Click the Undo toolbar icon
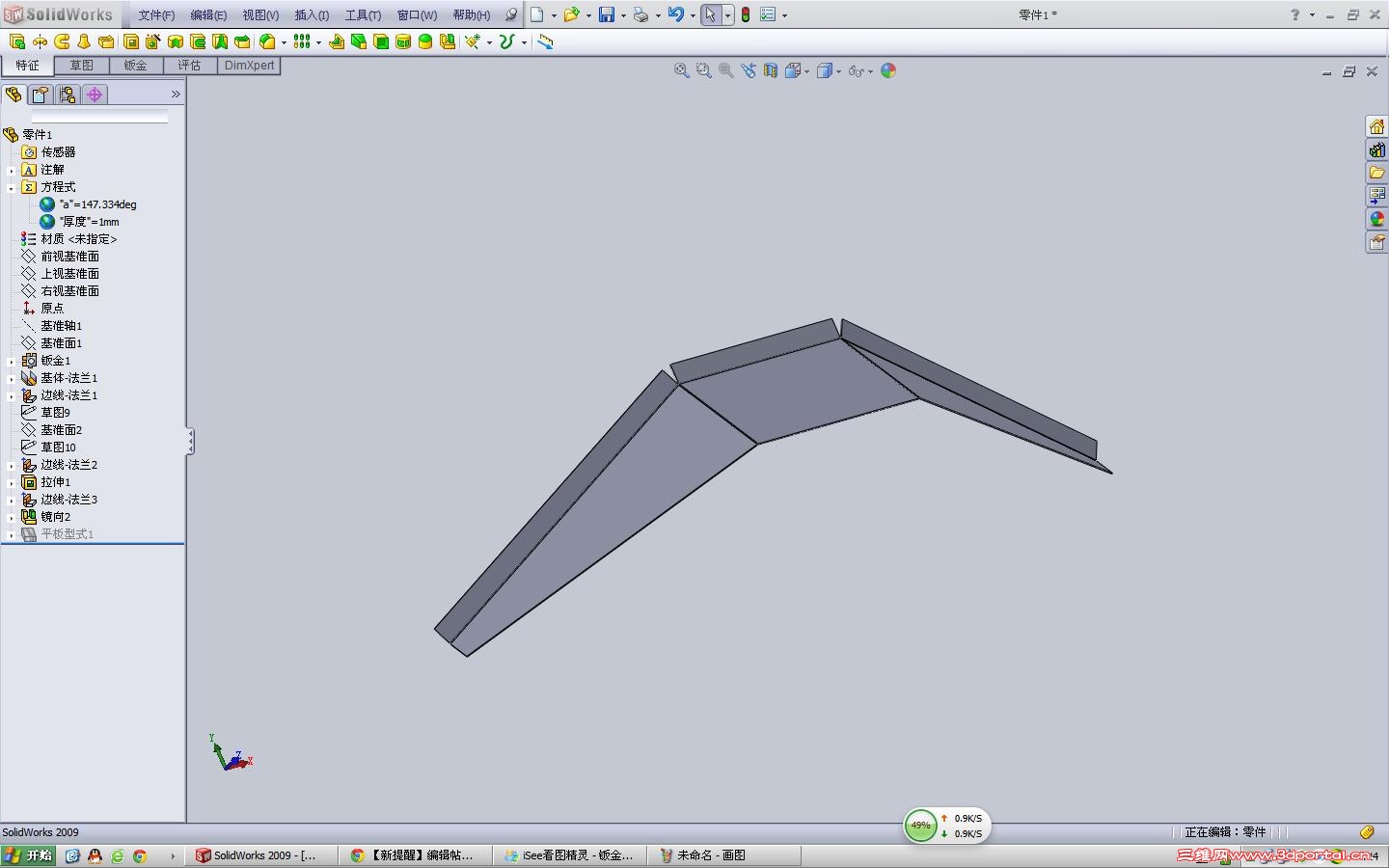1389x868 pixels. (x=675, y=14)
